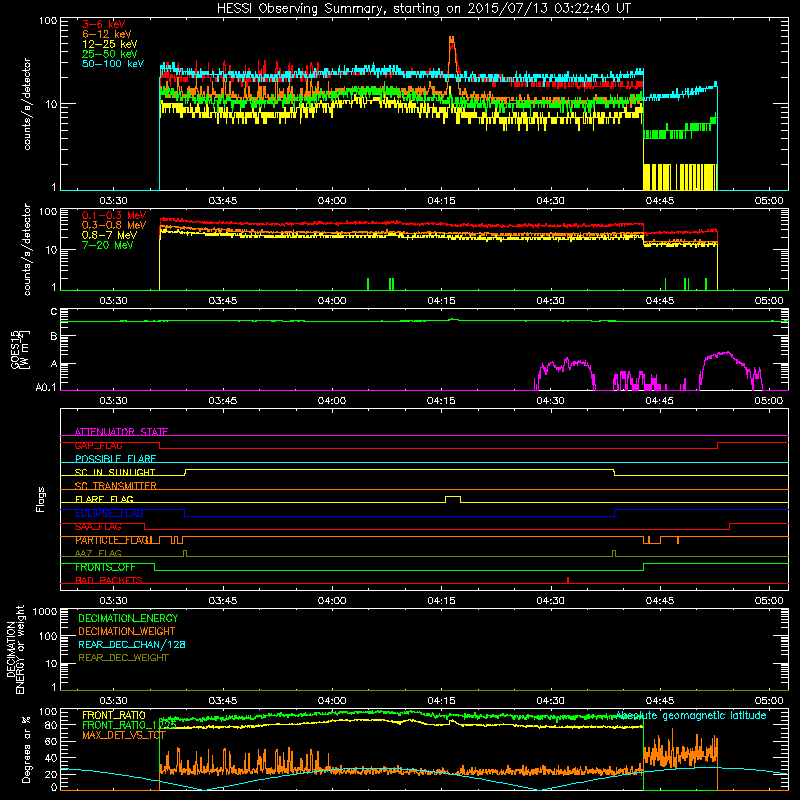
Task: Select the SC_IN_SUNLIGHT flag label
Action: pyautogui.click(x=115, y=472)
